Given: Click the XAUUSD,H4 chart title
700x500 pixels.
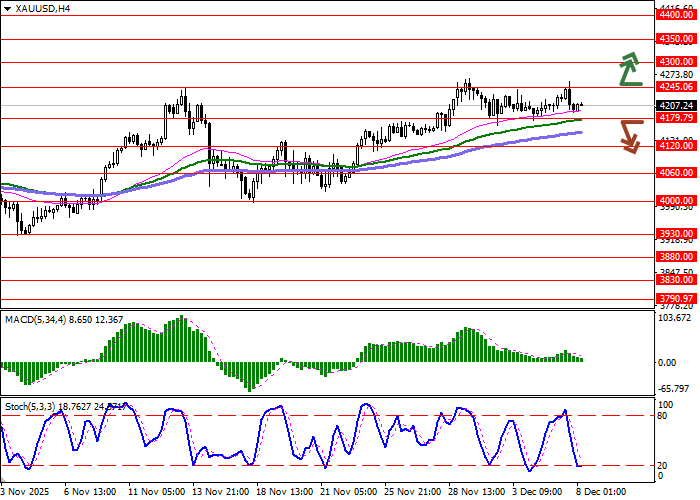Looking at the screenshot, I should point(42,8).
